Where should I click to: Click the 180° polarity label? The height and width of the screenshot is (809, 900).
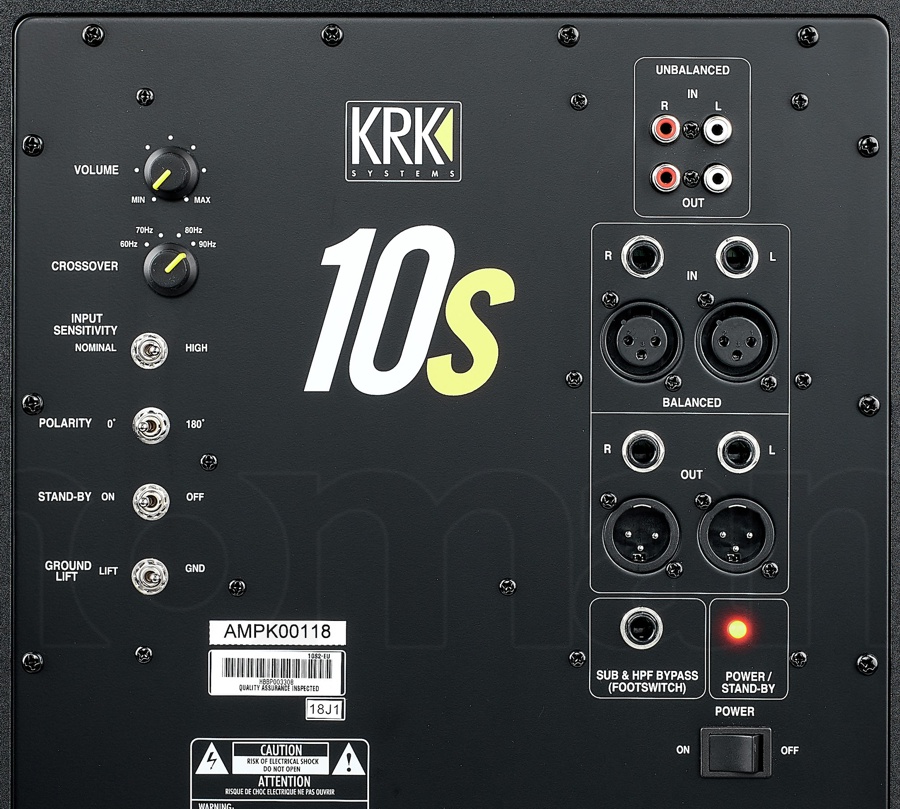195,424
